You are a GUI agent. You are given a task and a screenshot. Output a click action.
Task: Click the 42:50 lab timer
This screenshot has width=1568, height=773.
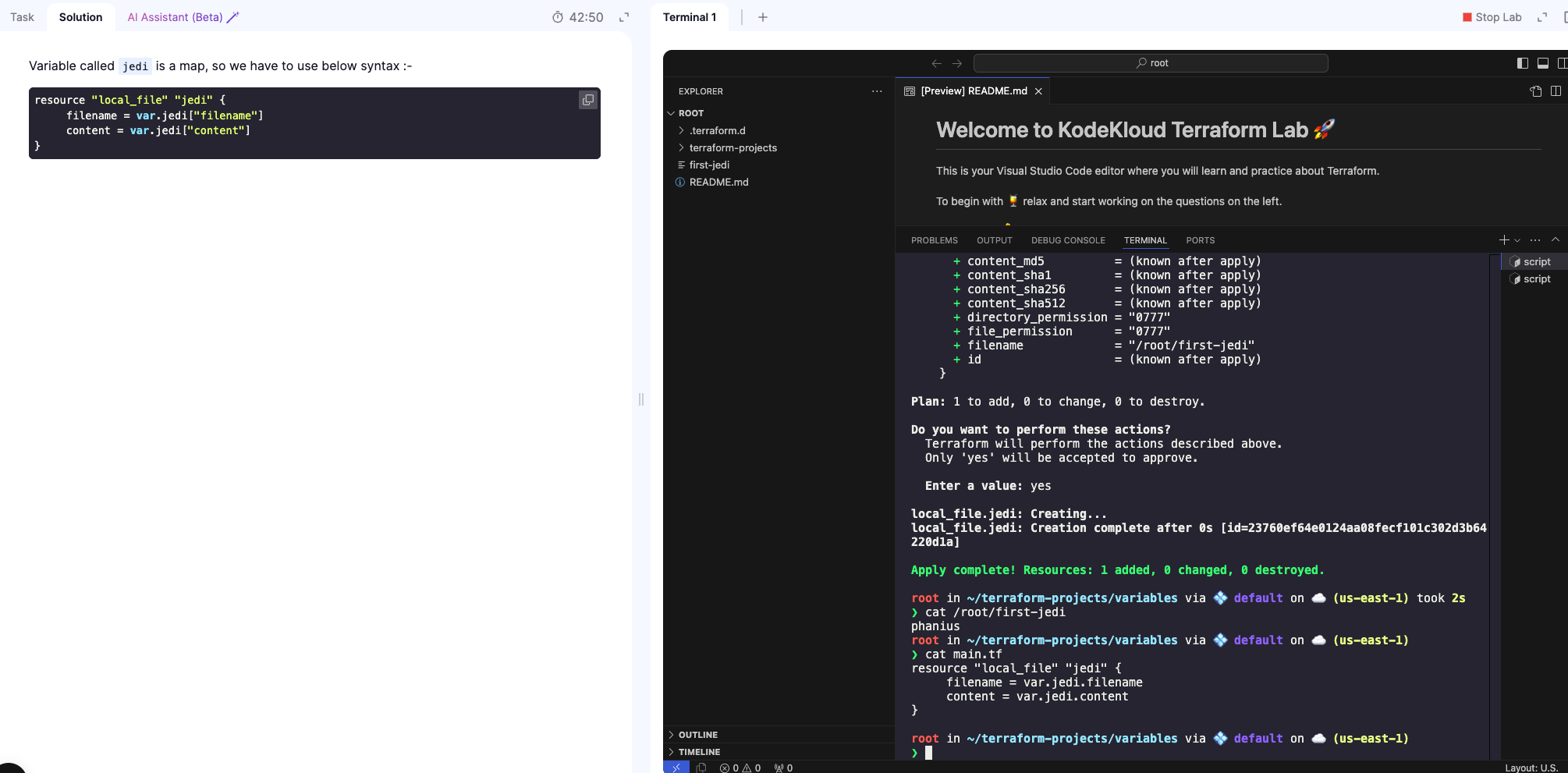coord(578,17)
